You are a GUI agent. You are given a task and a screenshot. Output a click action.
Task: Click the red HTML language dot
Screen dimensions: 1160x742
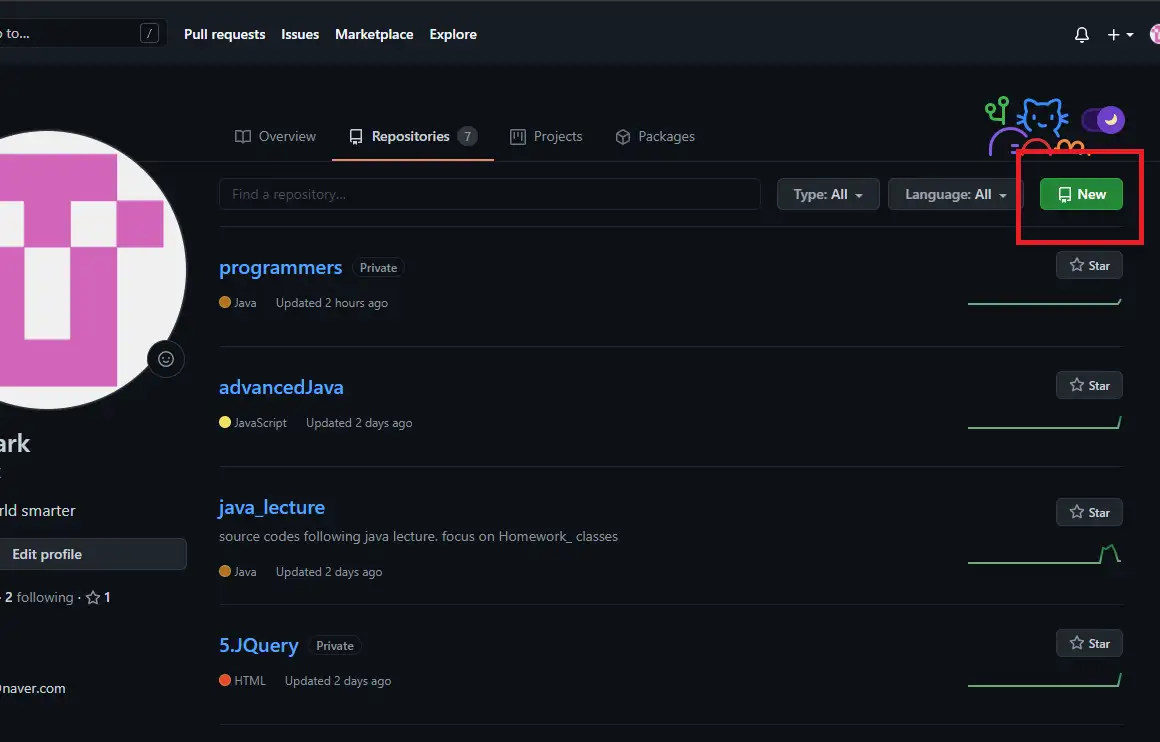[225, 681]
